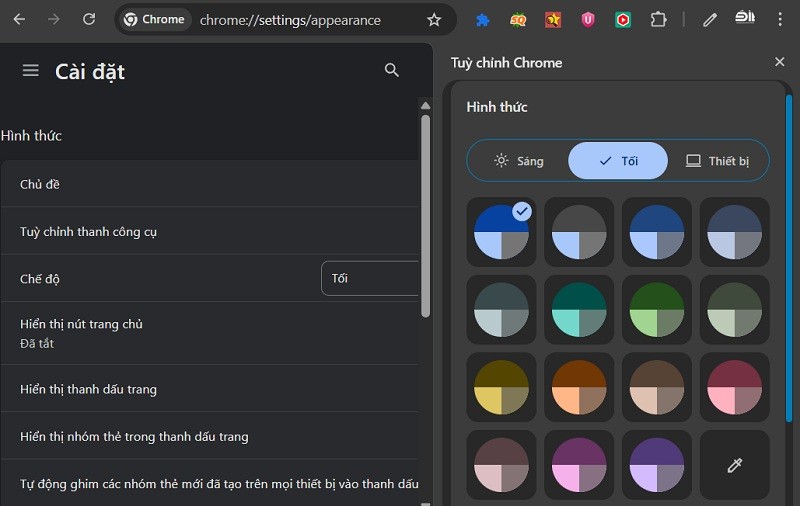Choose the yellow olive theme swatch
Viewport: 800px width, 506px height.
(502, 387)
